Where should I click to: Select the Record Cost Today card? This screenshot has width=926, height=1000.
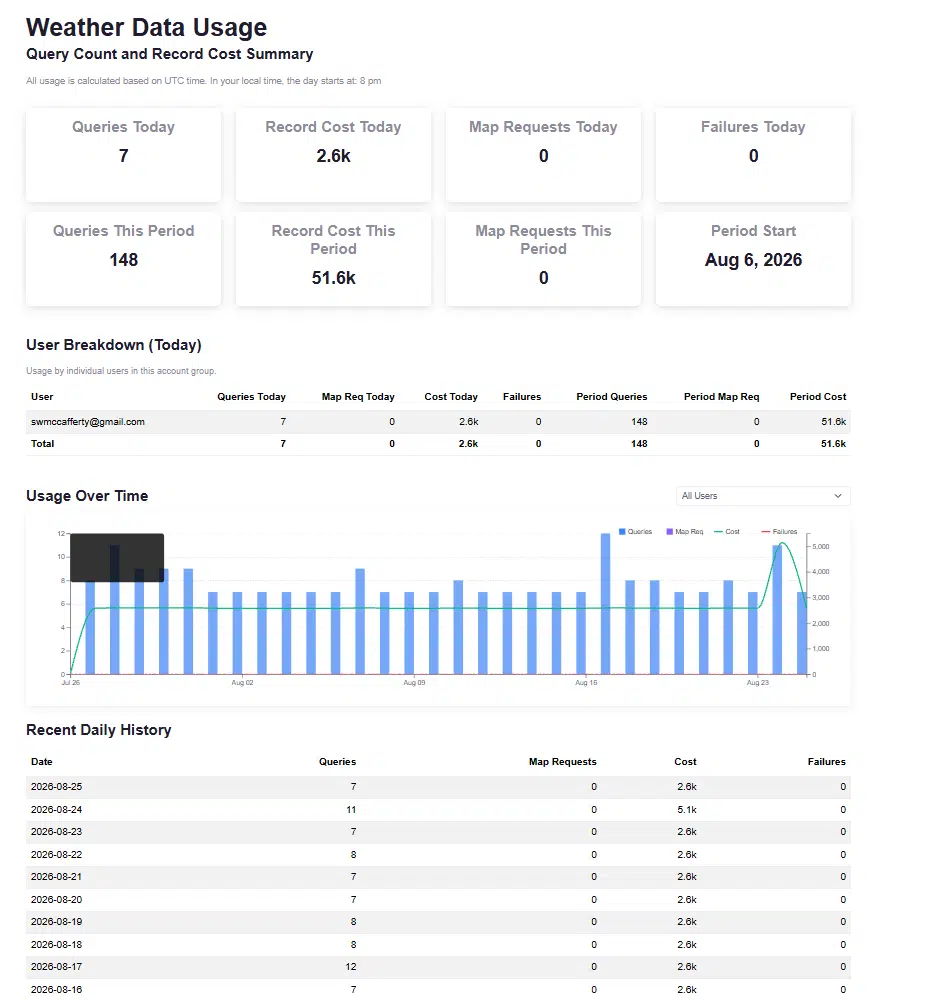pyautogui.click(x=334, y=155)
